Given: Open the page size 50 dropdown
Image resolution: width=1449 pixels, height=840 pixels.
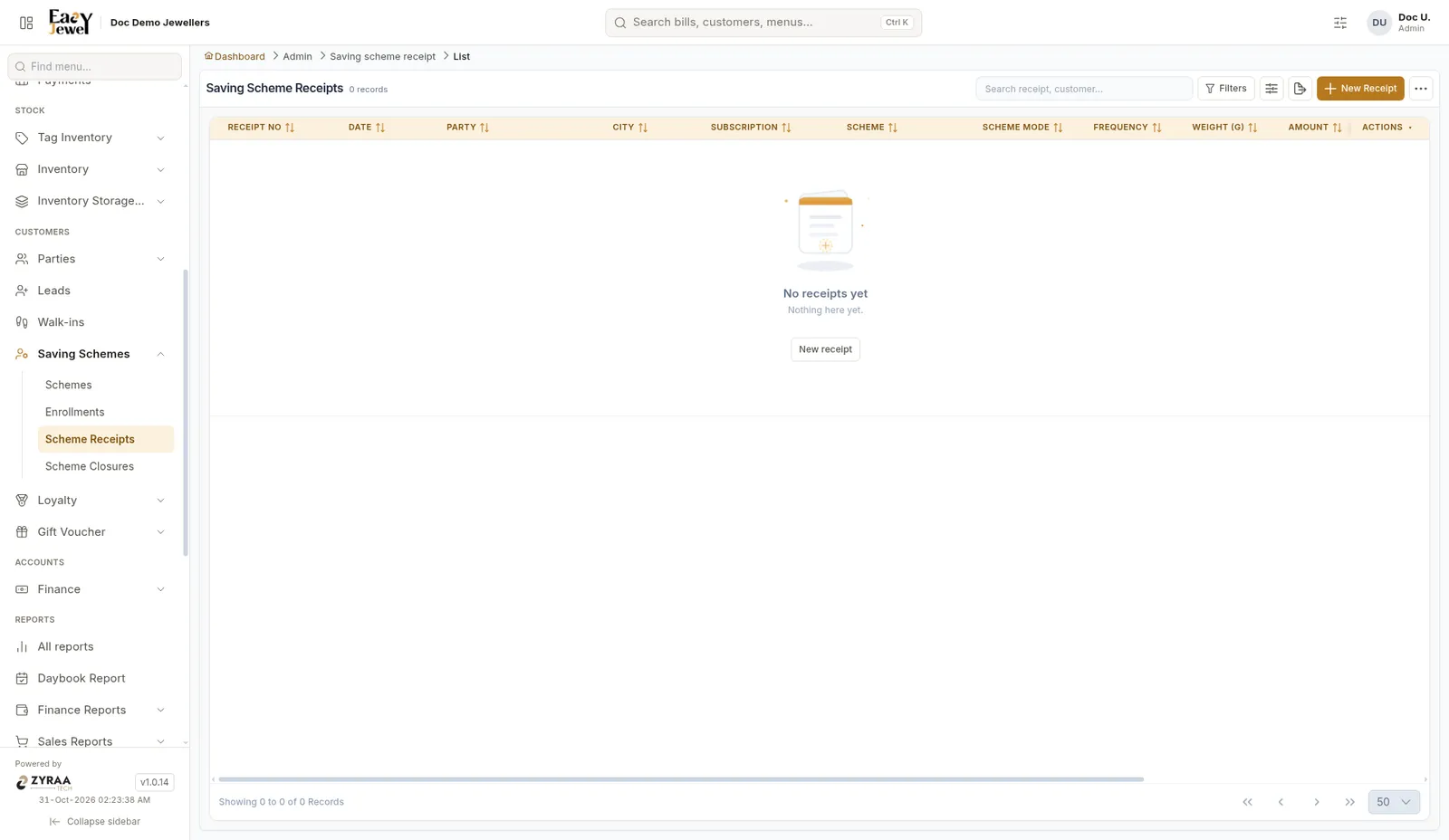Looking at the screenshot, I should [x=1394, y=802].
